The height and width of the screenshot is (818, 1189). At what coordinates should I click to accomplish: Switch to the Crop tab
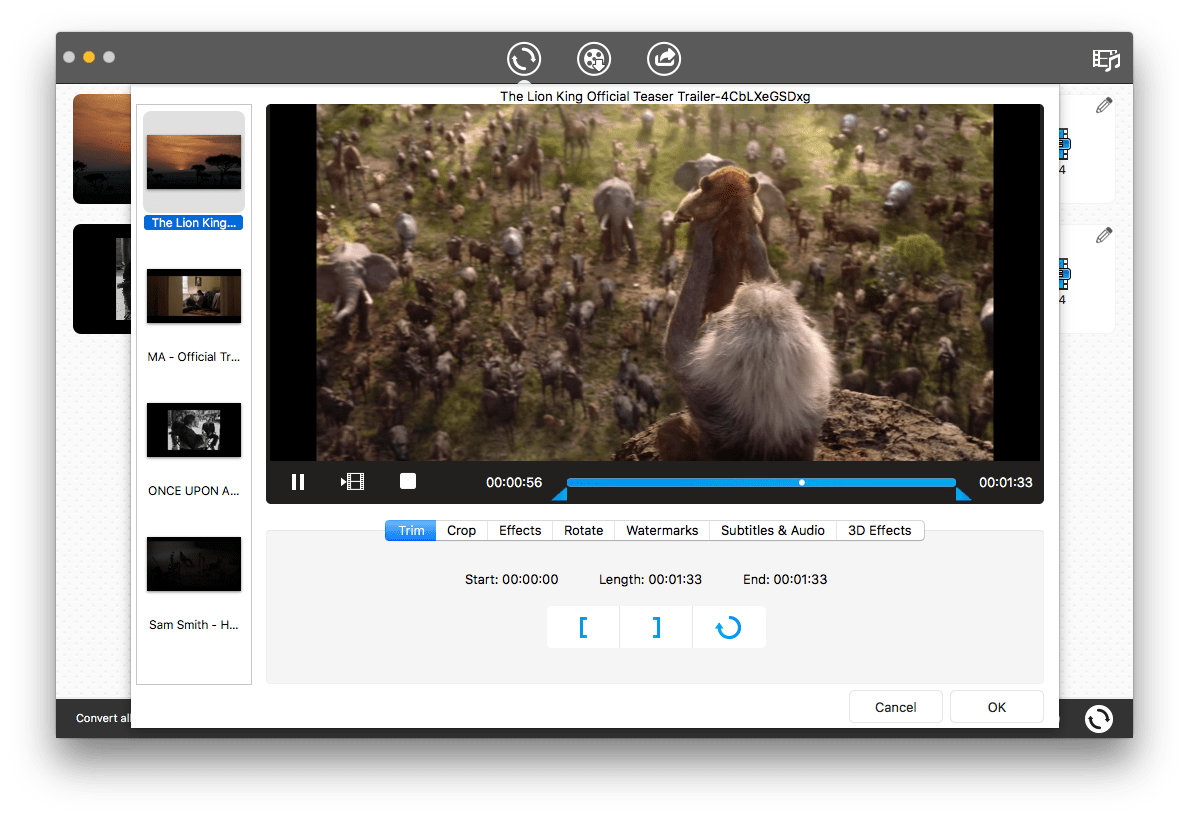click(x=461, y=531)
